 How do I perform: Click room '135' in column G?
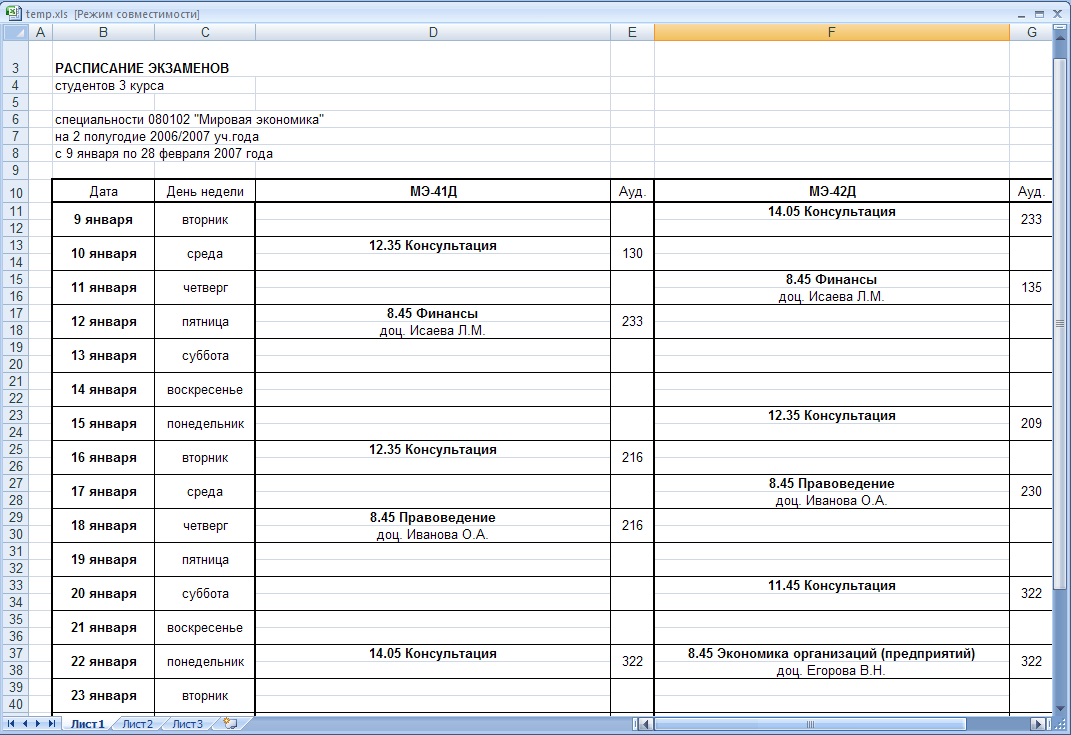(1031, 288)
